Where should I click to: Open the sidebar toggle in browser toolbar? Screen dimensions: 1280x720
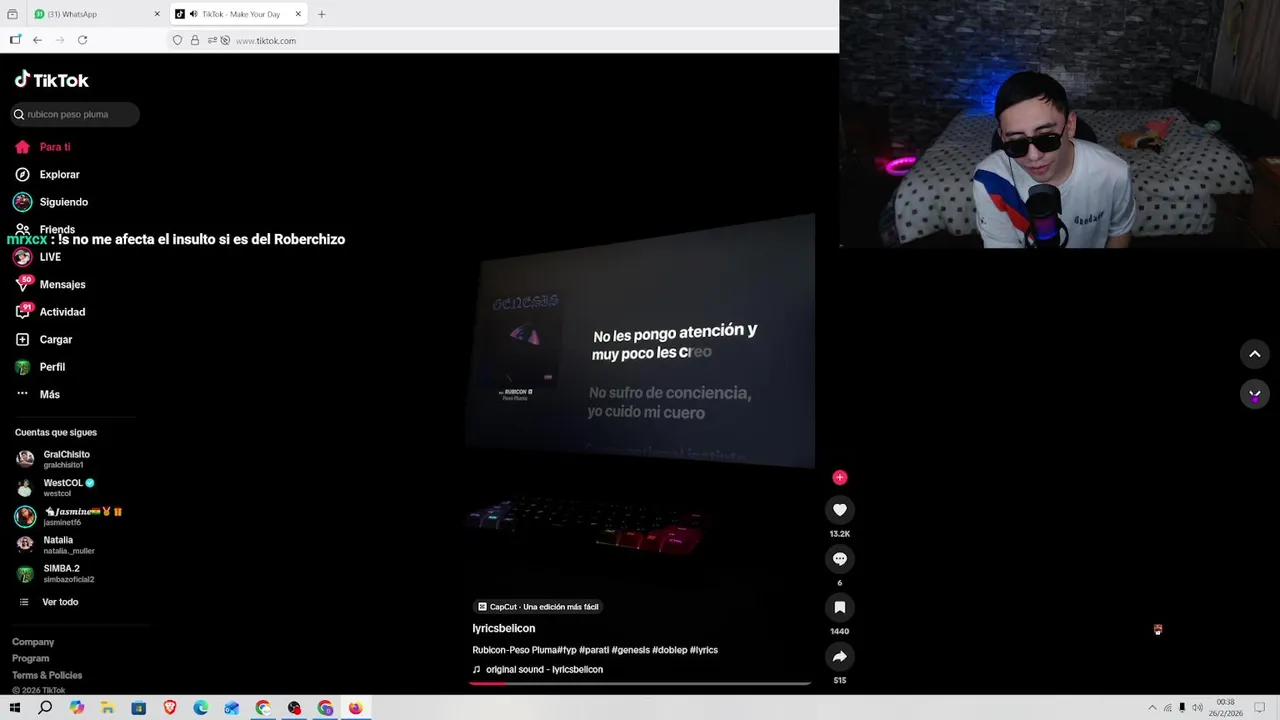click(15, 40)
